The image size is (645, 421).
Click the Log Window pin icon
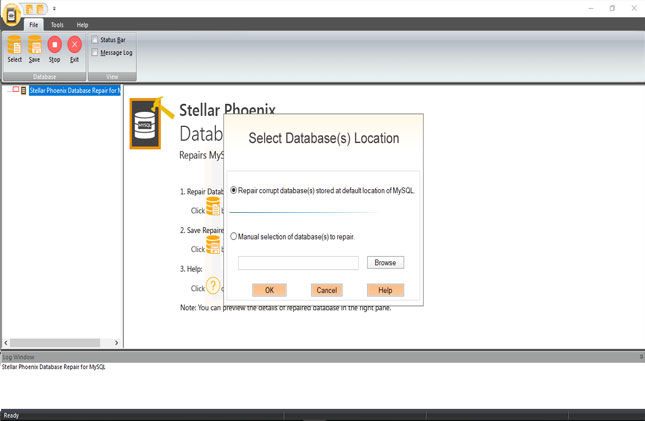tap(641, 357)
